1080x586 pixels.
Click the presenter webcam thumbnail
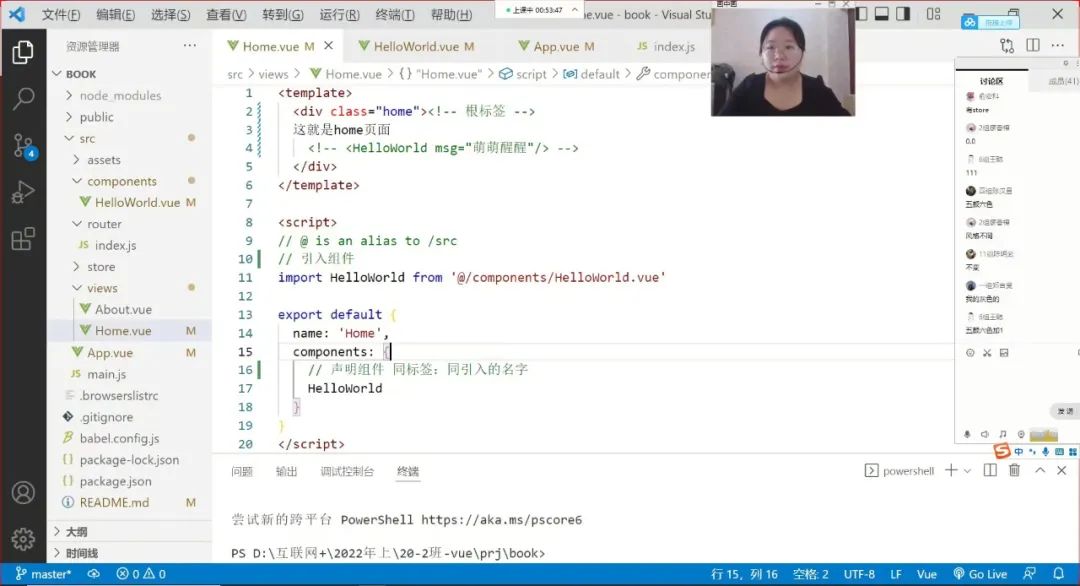(783, 62)
